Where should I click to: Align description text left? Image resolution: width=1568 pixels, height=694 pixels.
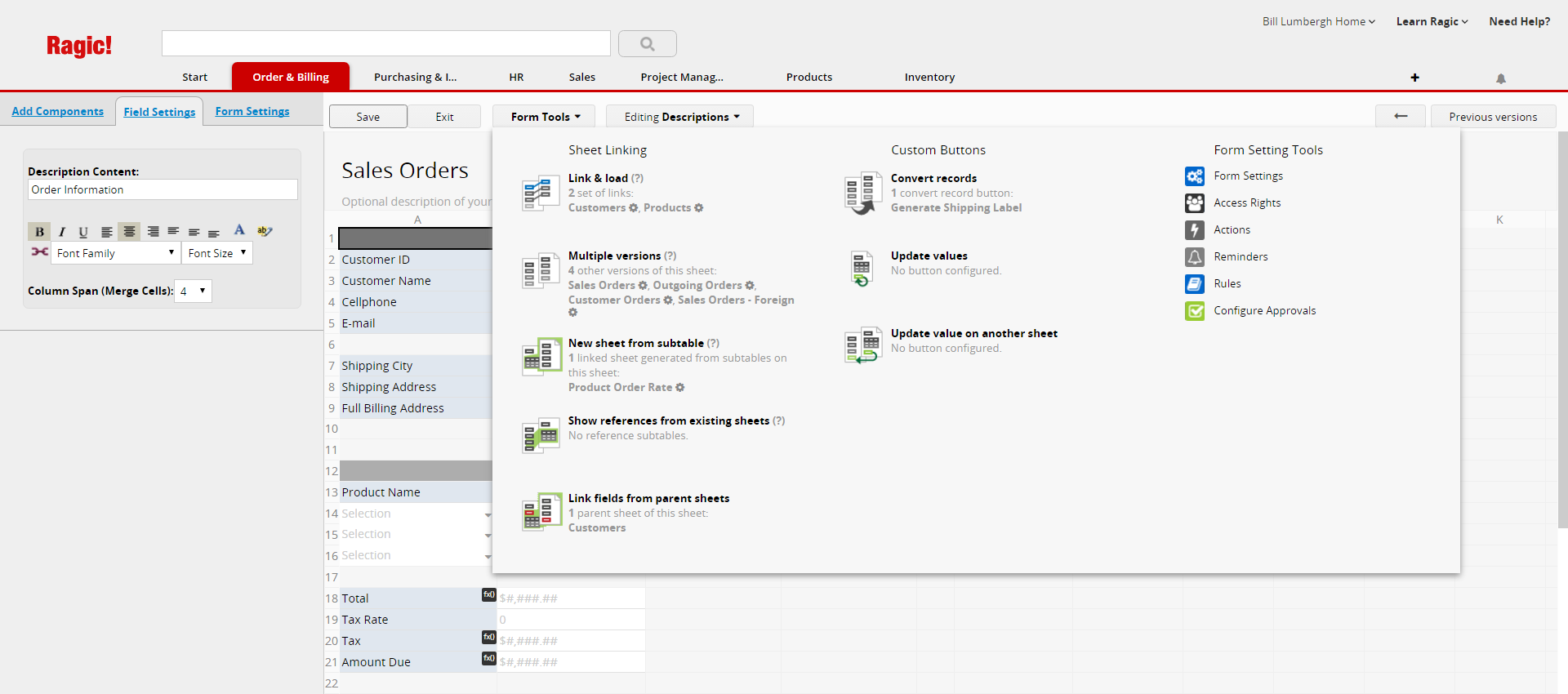coord(106,232)
